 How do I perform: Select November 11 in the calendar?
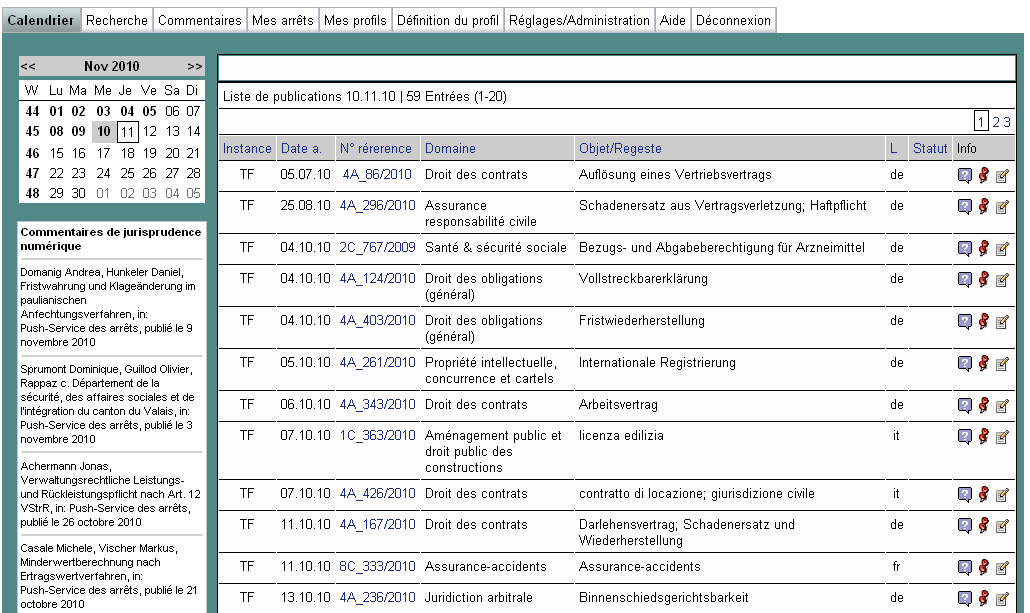[x=127, y=131]
